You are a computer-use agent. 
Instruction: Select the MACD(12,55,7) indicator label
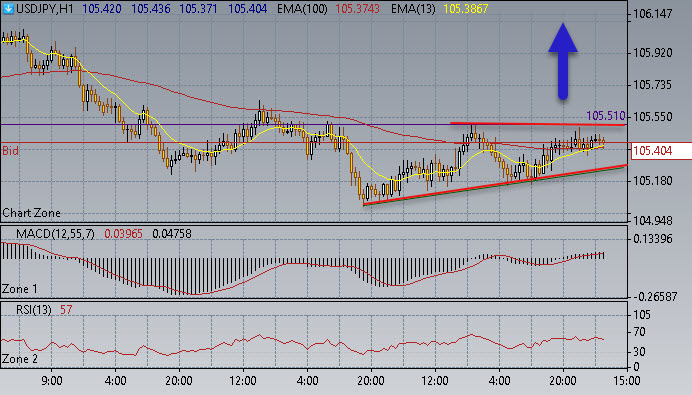(55, 234)
